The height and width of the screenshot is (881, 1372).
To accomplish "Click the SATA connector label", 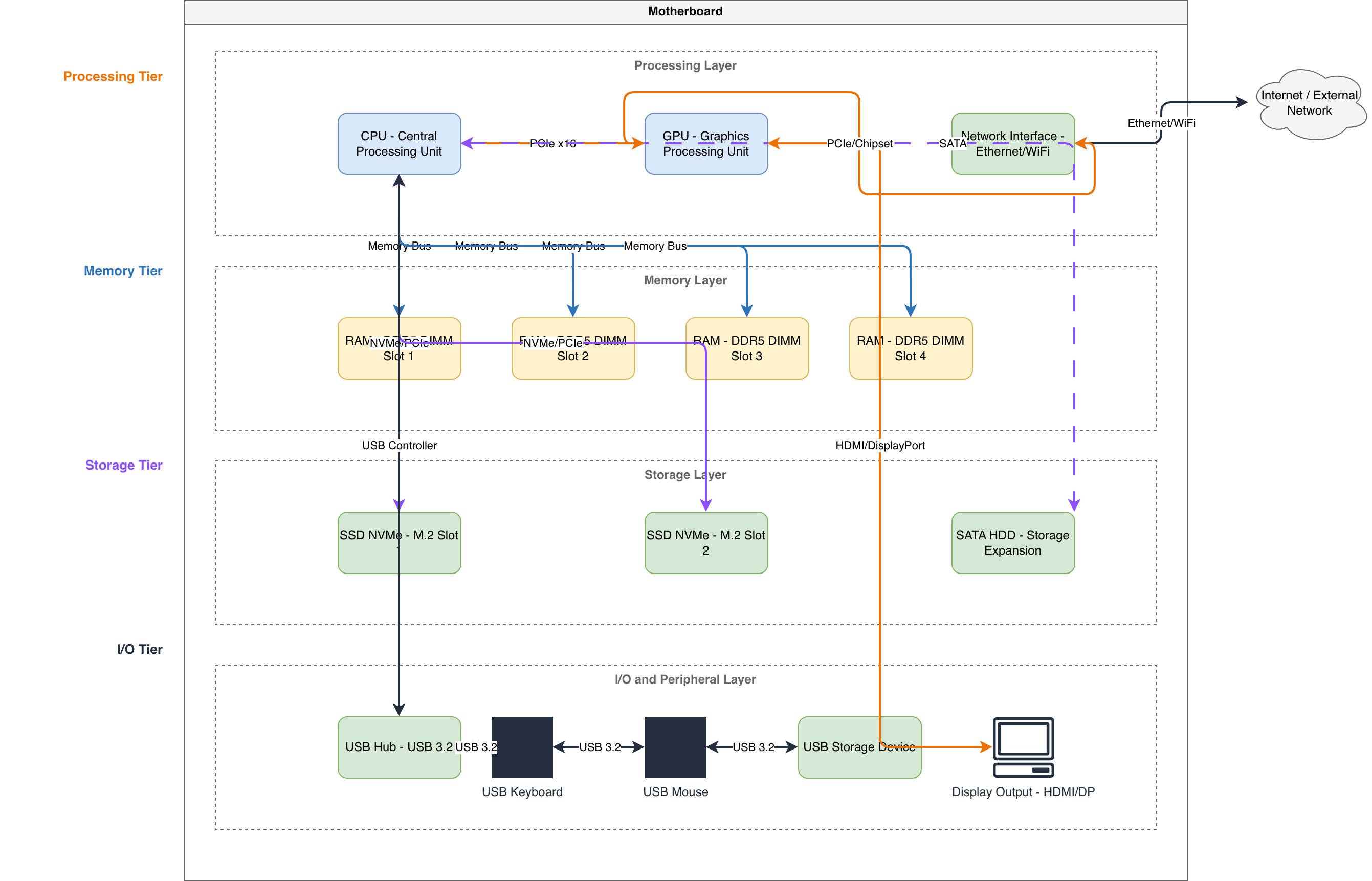I will point(953,144).
